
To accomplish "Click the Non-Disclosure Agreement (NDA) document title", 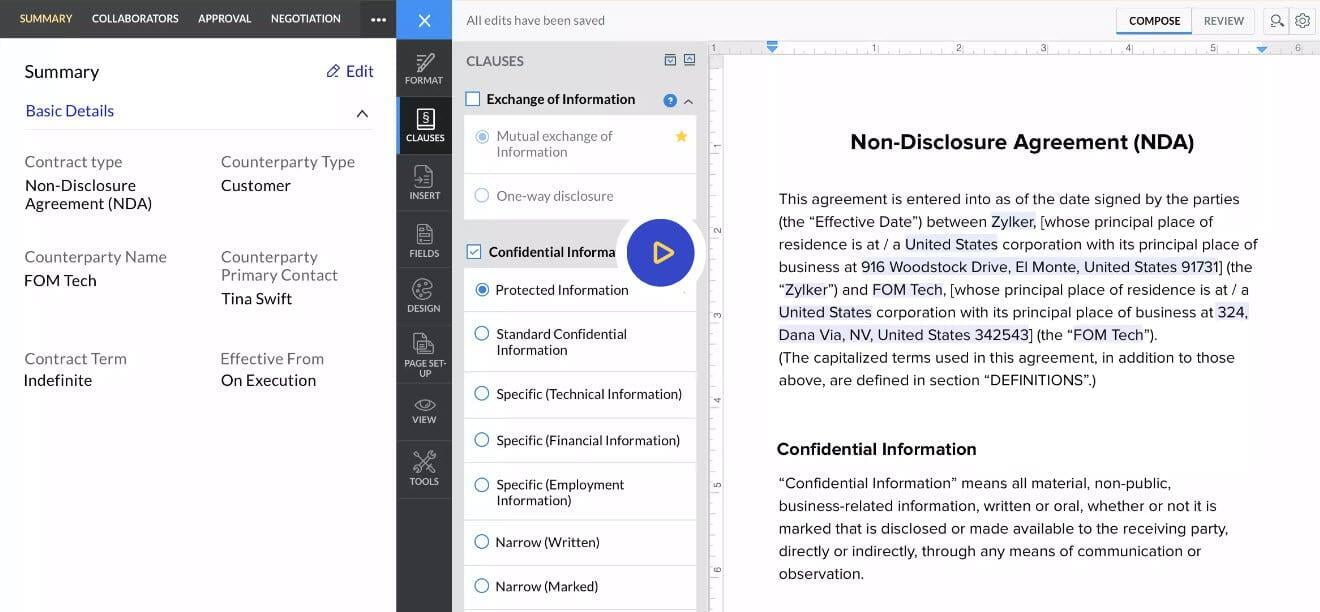I will 1022,142.
